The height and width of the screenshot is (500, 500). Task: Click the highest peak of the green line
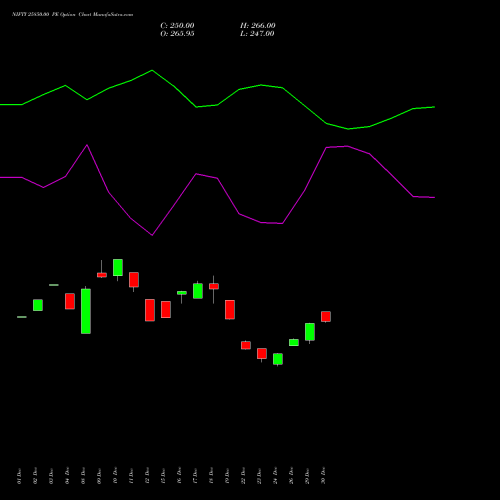(152, 70)
